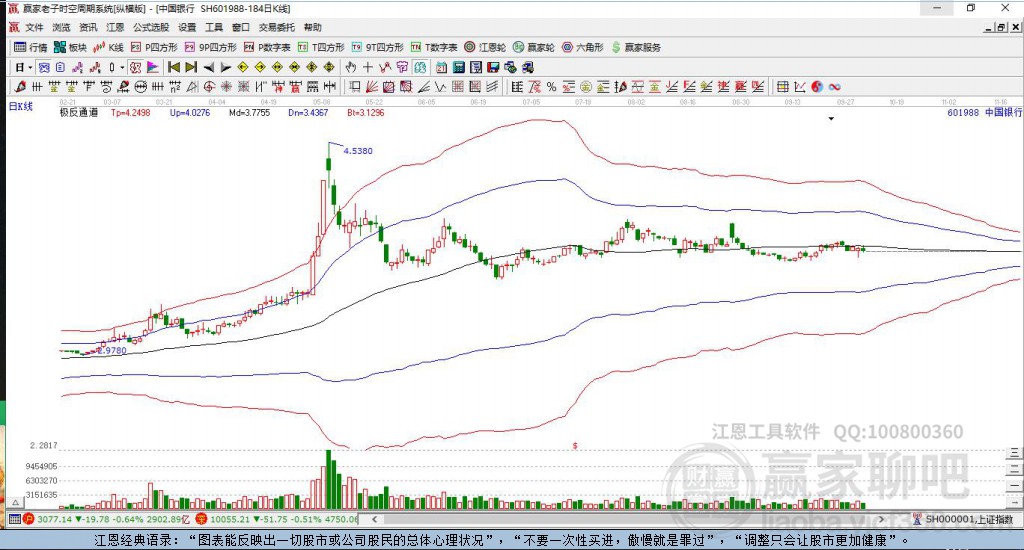1024x550 pixels.
Task: Open the 赢家轮 wheel tool
Action: (534, 47)
